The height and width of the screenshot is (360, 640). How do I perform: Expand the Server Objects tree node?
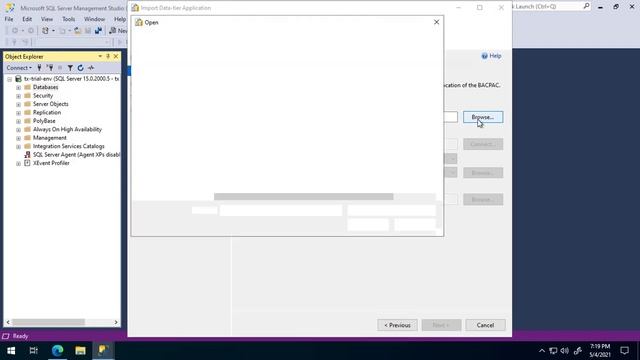(x=18, y=104)
